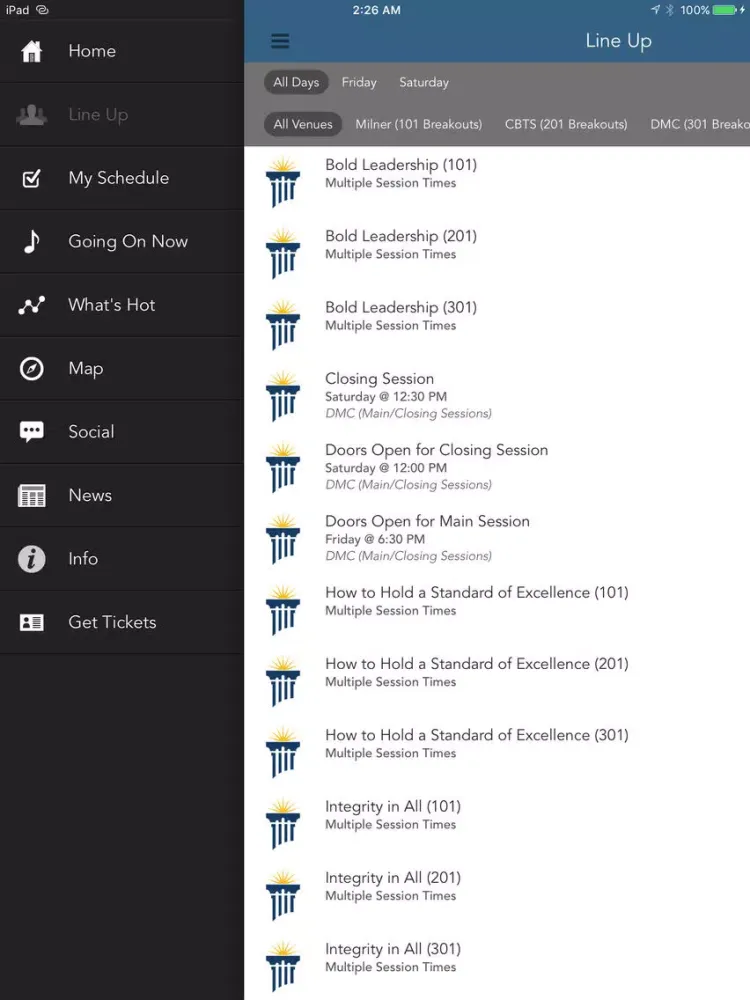The image size is (750, 1000).
Task: Tap the pillar logo beside Bold Leadership (301)
Action: (x=283, y=325)
